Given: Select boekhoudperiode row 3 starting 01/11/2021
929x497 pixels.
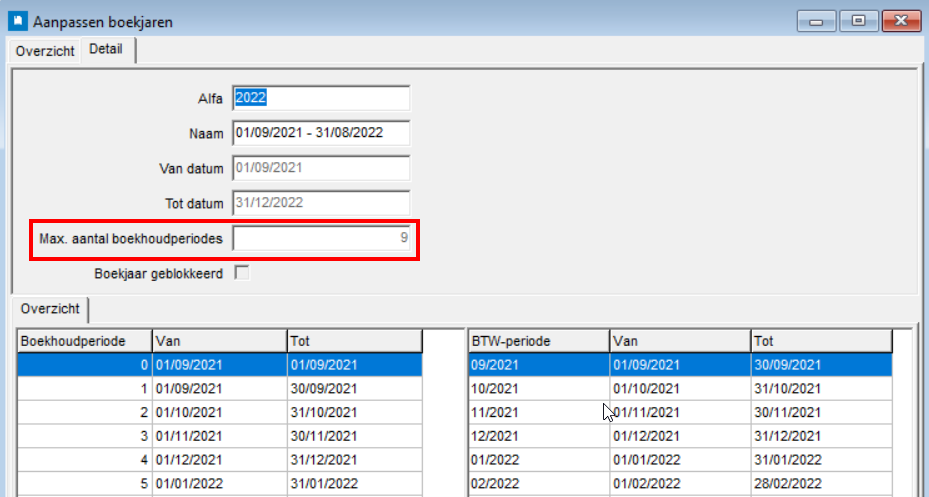Looking at the screenshot, I should (x=219, y=436).
